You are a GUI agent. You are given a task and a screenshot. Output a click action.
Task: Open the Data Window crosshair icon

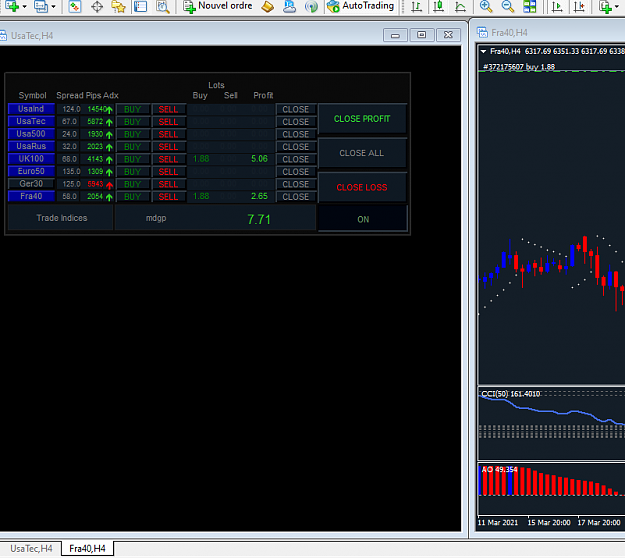pos(97,6)
